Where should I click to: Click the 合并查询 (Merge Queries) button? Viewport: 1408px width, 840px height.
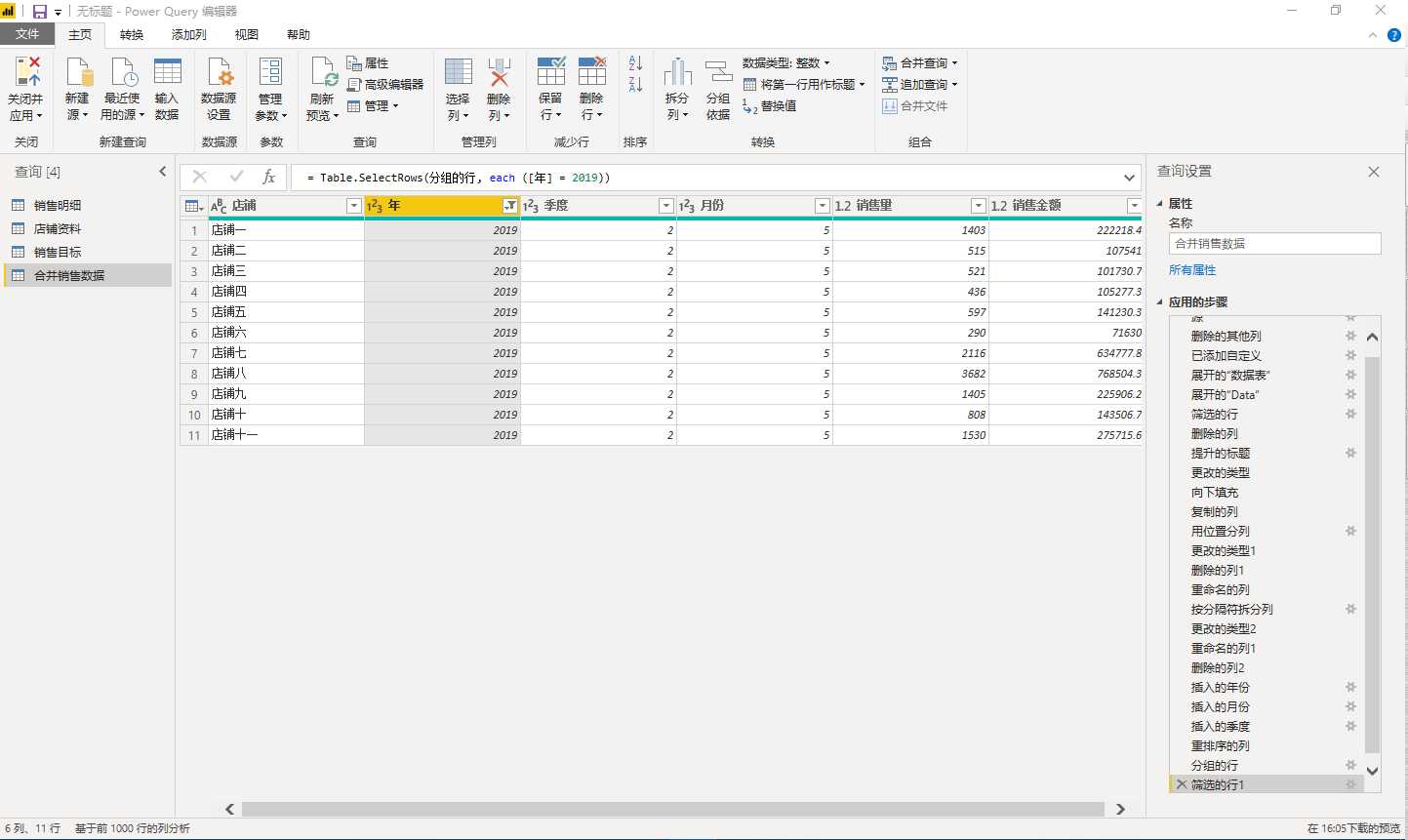click(920, 62)
